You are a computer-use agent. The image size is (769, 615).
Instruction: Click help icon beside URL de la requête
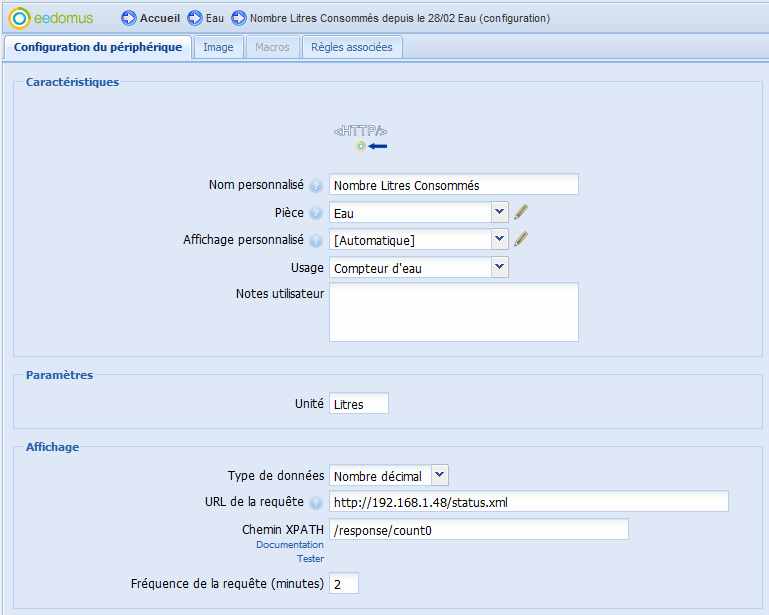(x=316, y=502)
